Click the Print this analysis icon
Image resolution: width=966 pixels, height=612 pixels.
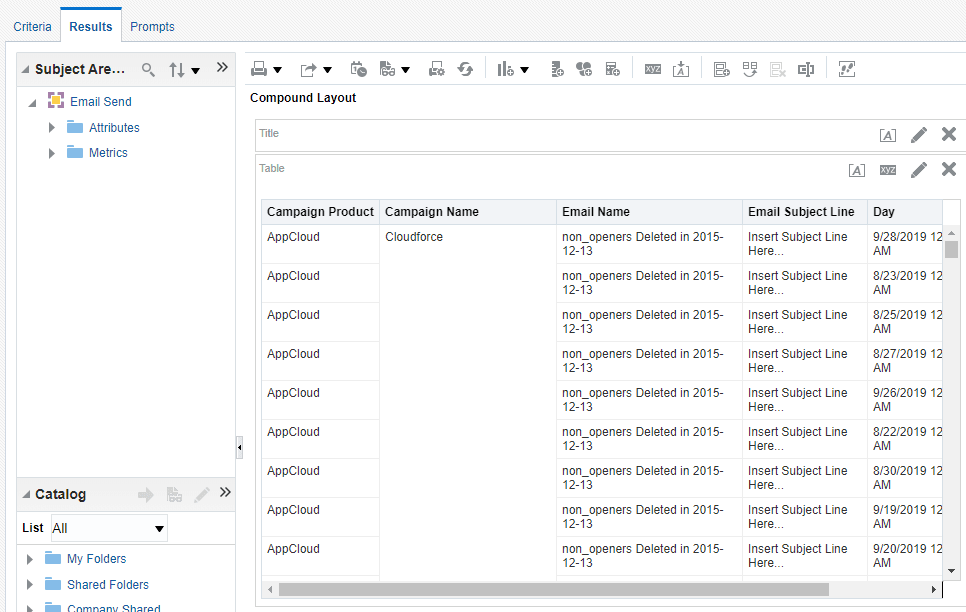point(260,68)
